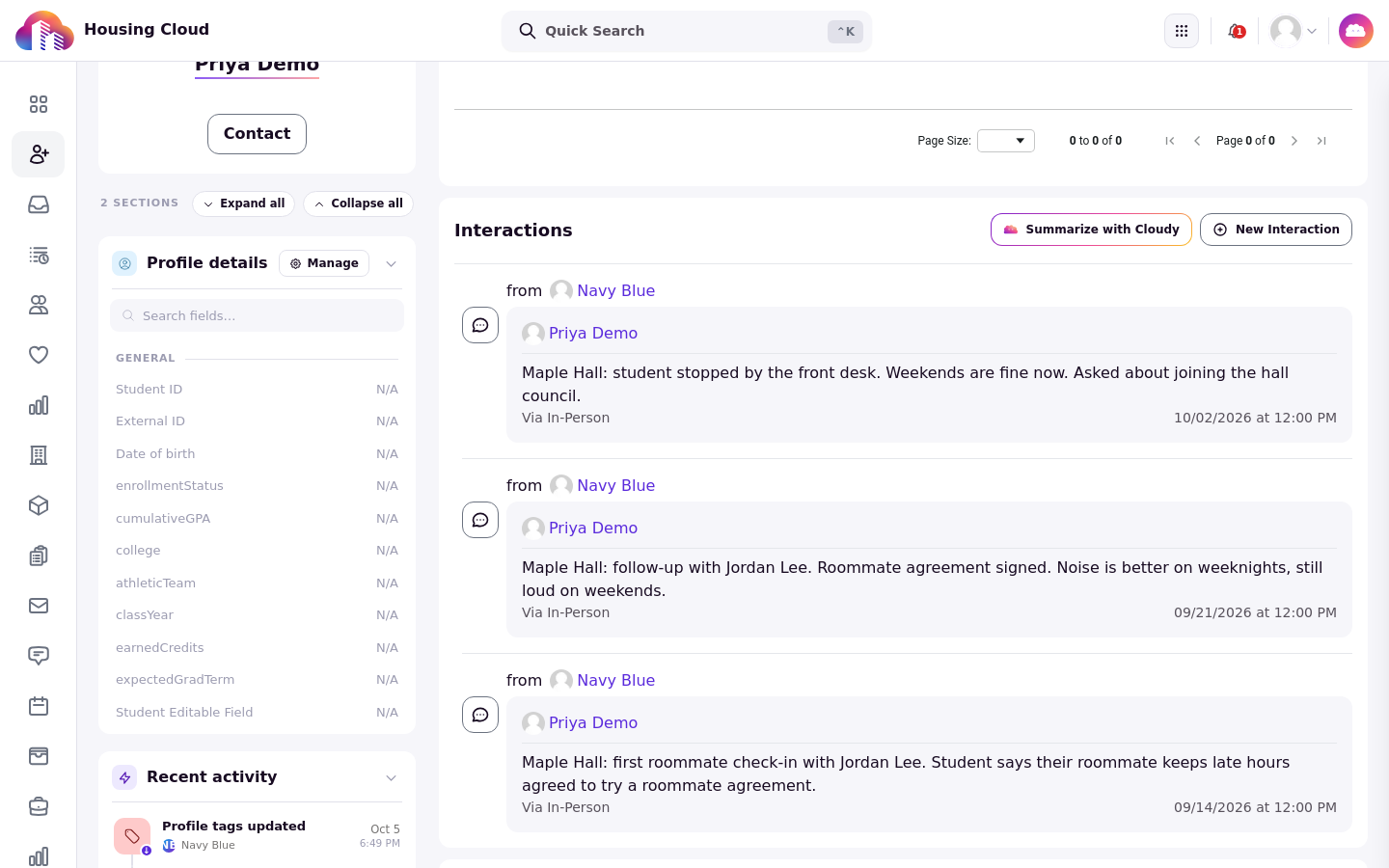
Task: Open the people group sidebar icon
Action: coord(39,305)
